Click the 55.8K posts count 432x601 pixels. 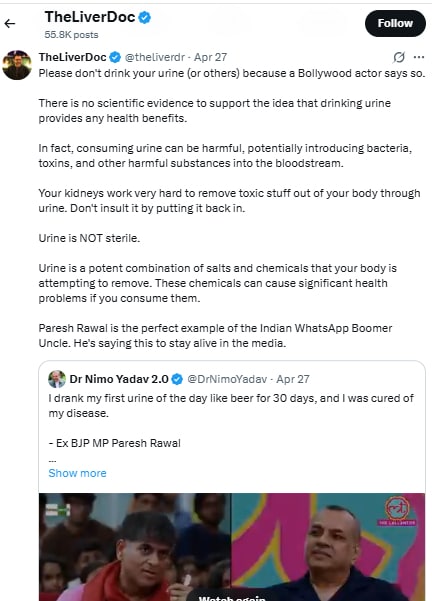click(x=71, y=35)
